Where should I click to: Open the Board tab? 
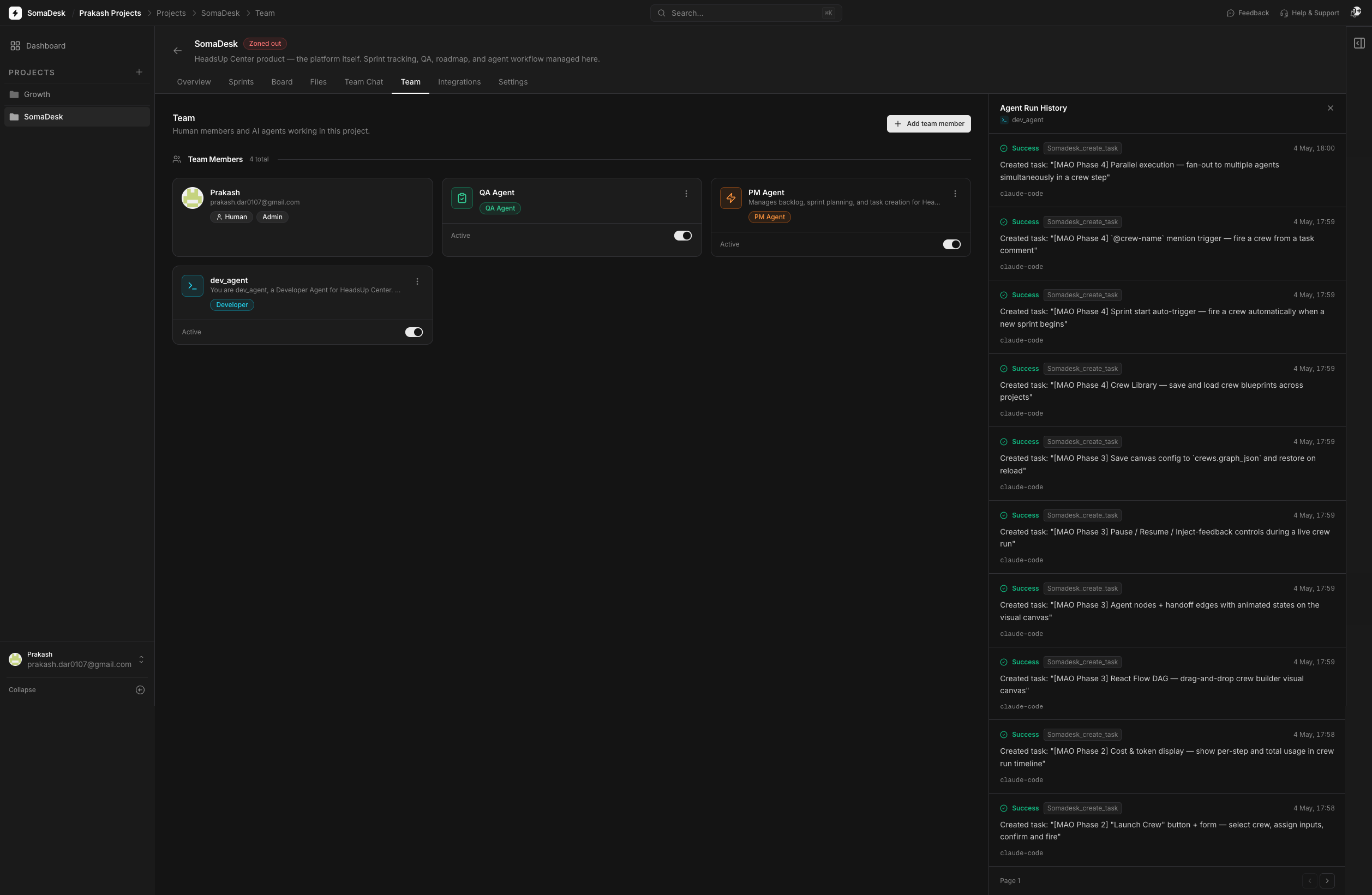tap(282, 82)
